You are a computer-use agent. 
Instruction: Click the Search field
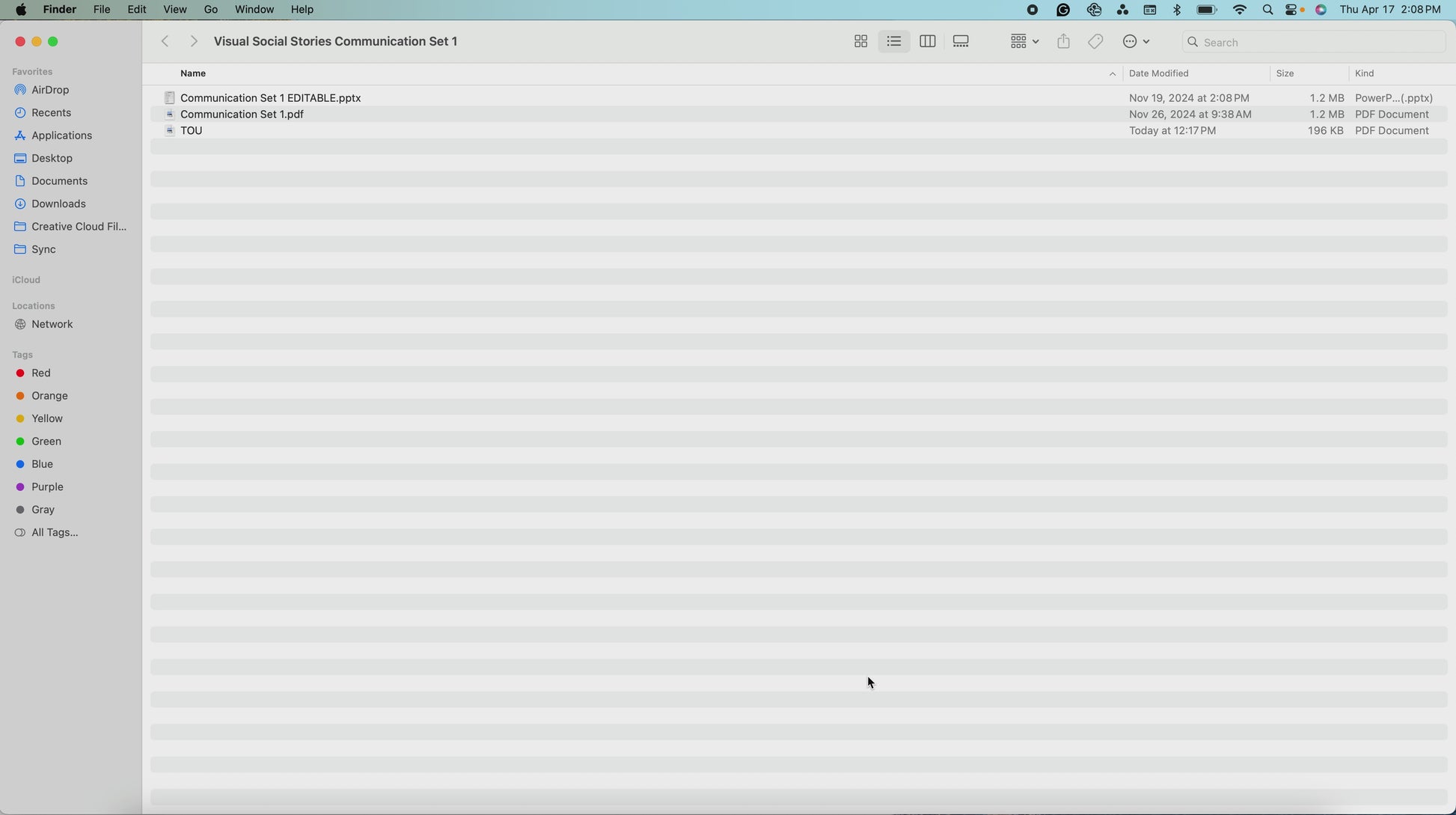click(1313, 42)
